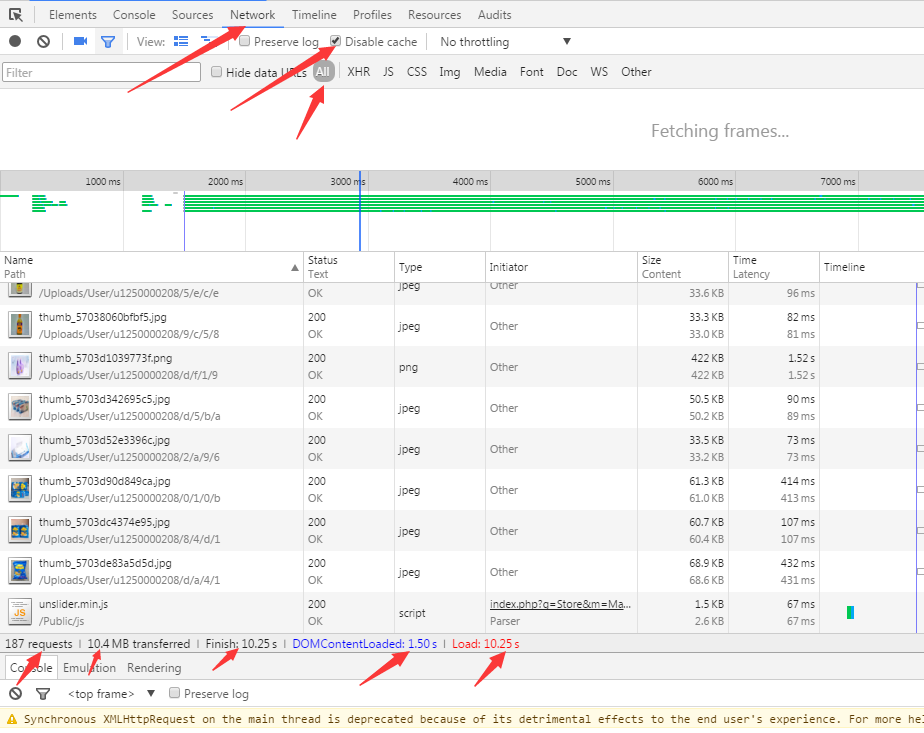The image size is (924, 733).
Task: Open thumbnail for thumb_57038060bfbf5.jpg
Action: (19, 325)
